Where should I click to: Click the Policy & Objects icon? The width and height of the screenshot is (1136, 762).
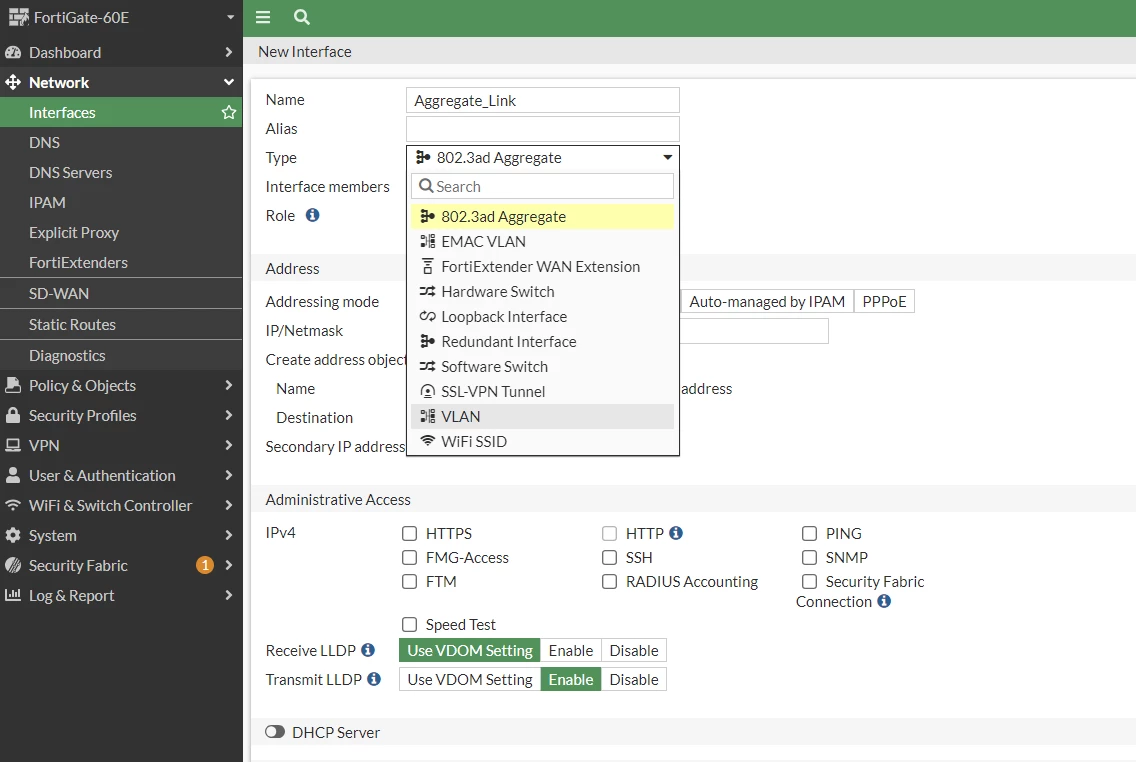13,385
